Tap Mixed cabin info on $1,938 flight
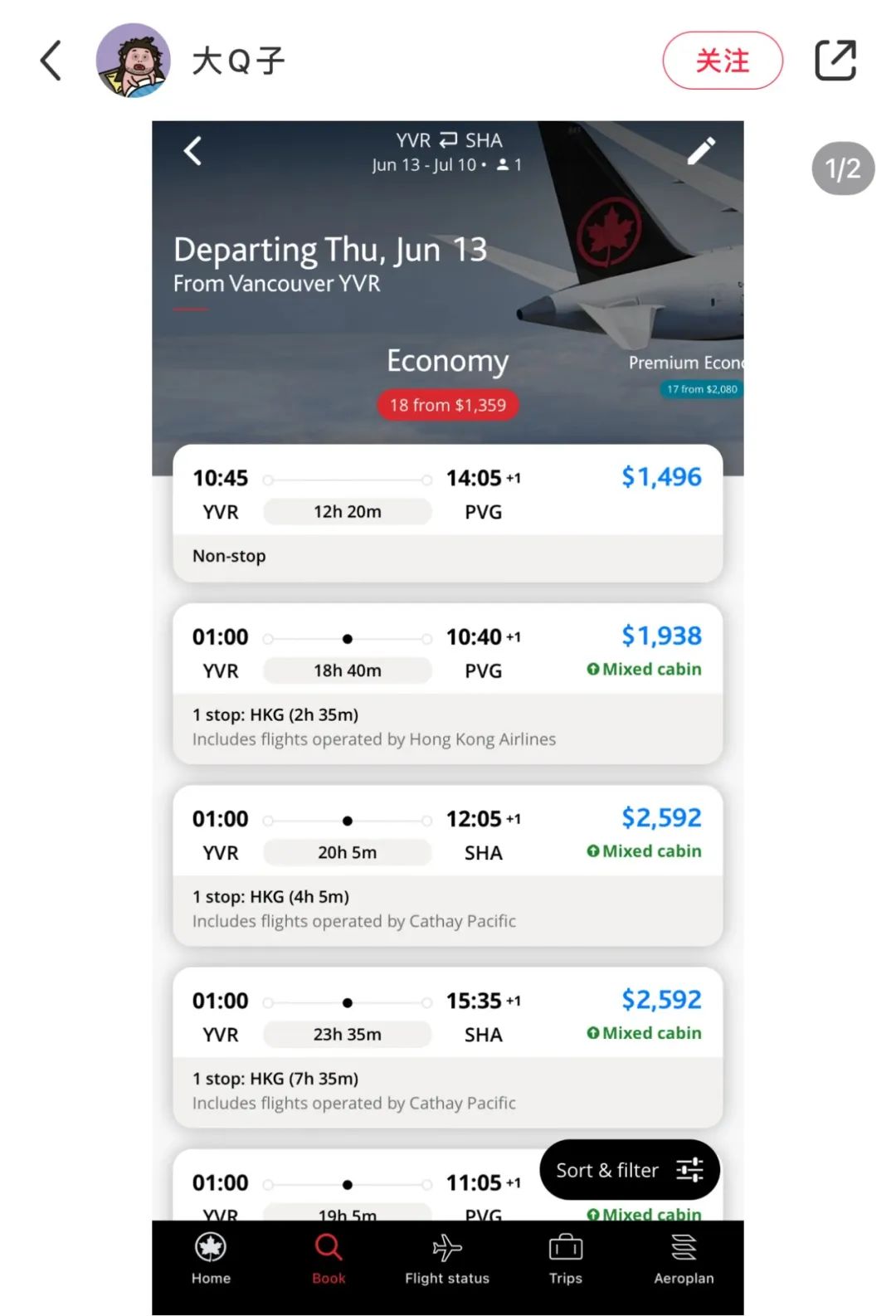Screen dimensions: 896x1316 [644, 669]
